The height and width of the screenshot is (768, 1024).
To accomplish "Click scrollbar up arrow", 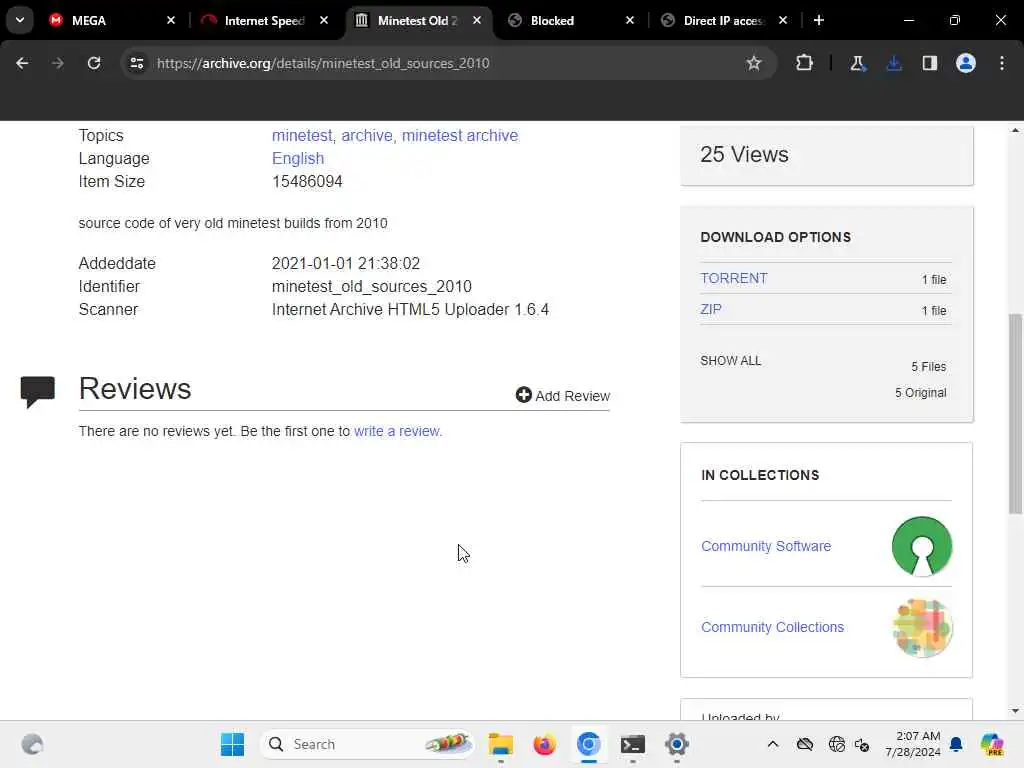I will pyautogui.click(x=1015, y=130).
